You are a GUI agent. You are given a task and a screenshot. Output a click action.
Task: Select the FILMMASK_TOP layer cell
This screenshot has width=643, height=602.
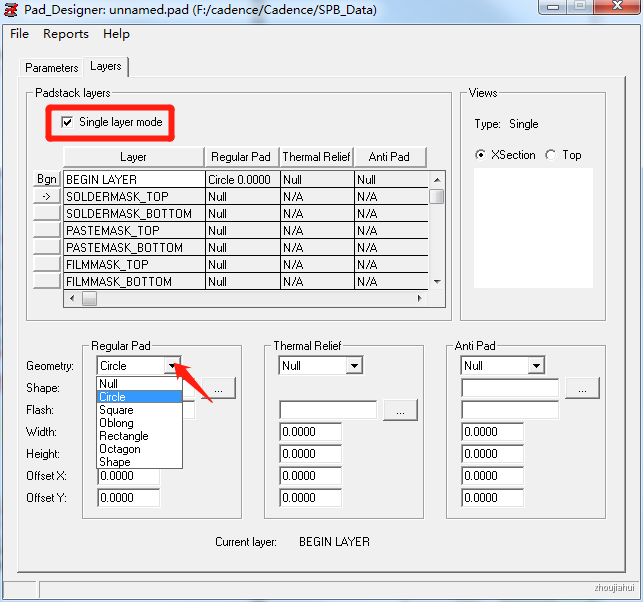pyautogui.click(x=135, y=265)
